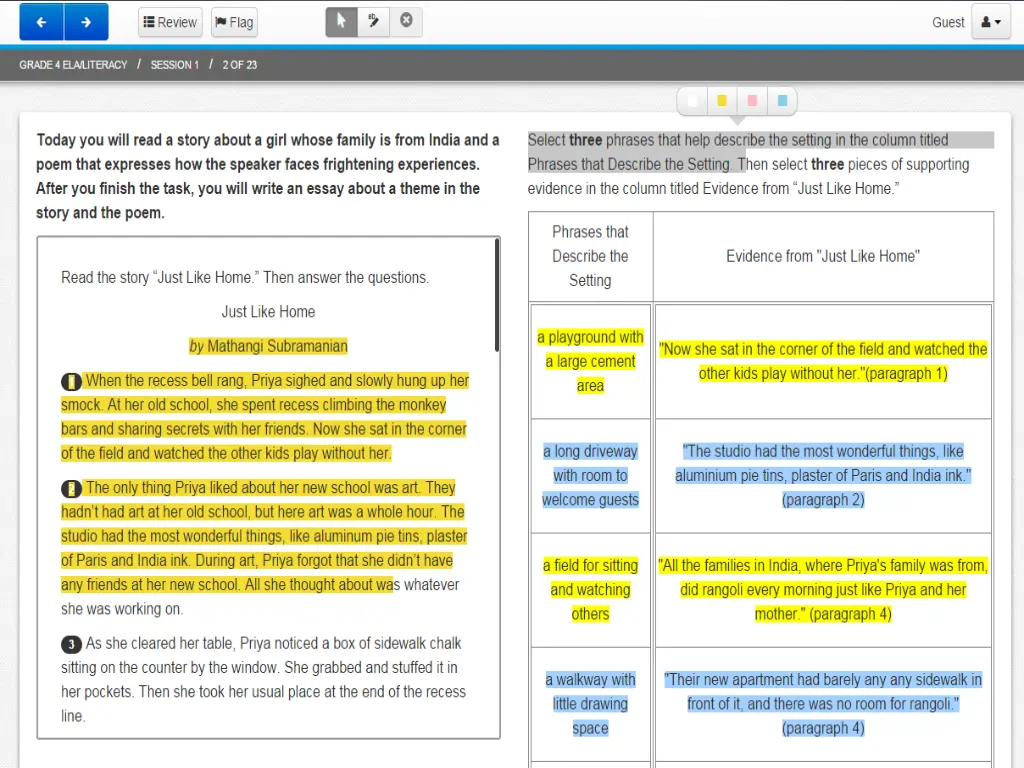Screen dimensions: 1024x768
Task: Click 'Guest' user name label
Action: pyautogui.click(x=948, y=22)
